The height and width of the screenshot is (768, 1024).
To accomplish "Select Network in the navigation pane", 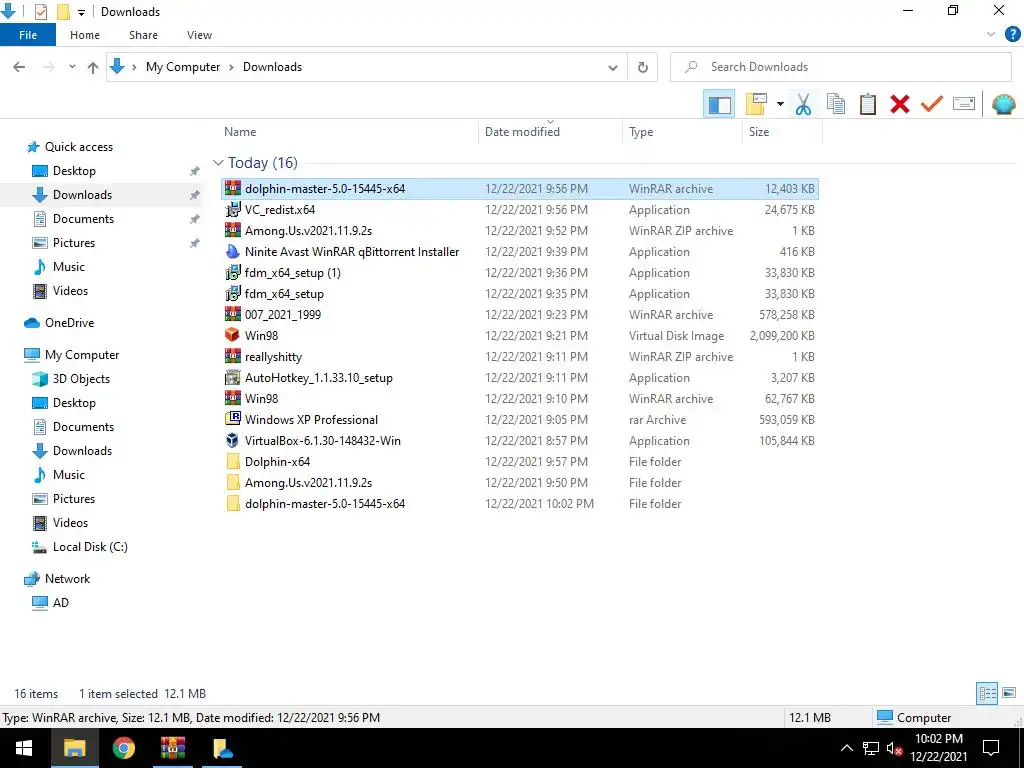I will (x=67, y=579).
